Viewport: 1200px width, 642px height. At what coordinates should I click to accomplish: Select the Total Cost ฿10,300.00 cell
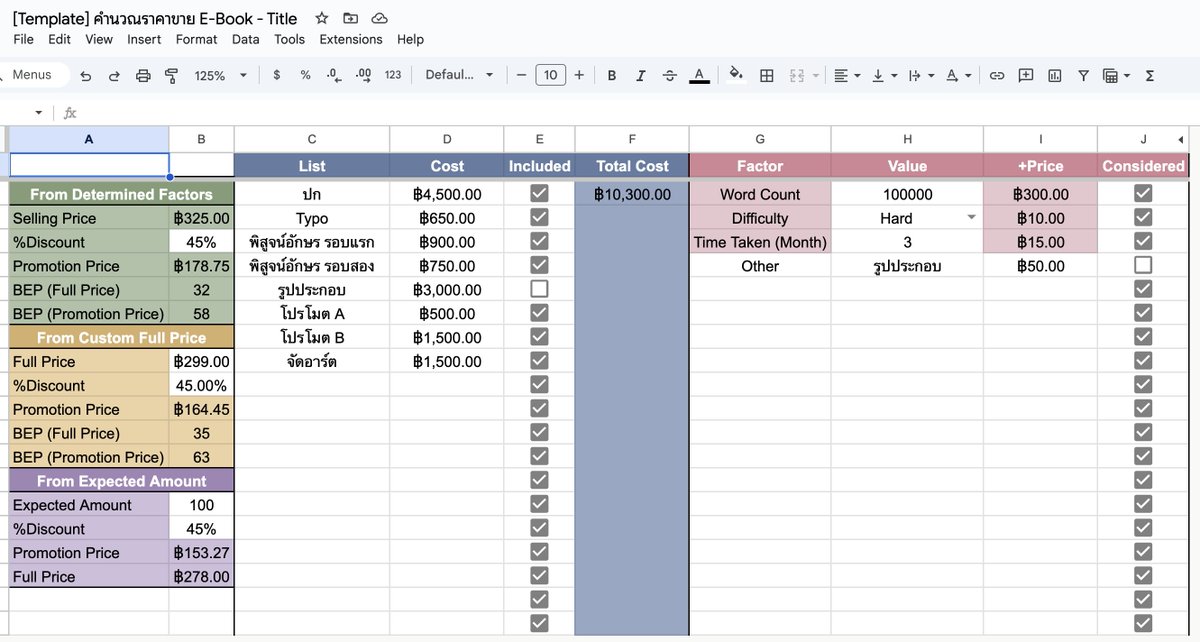pos(632,194)
